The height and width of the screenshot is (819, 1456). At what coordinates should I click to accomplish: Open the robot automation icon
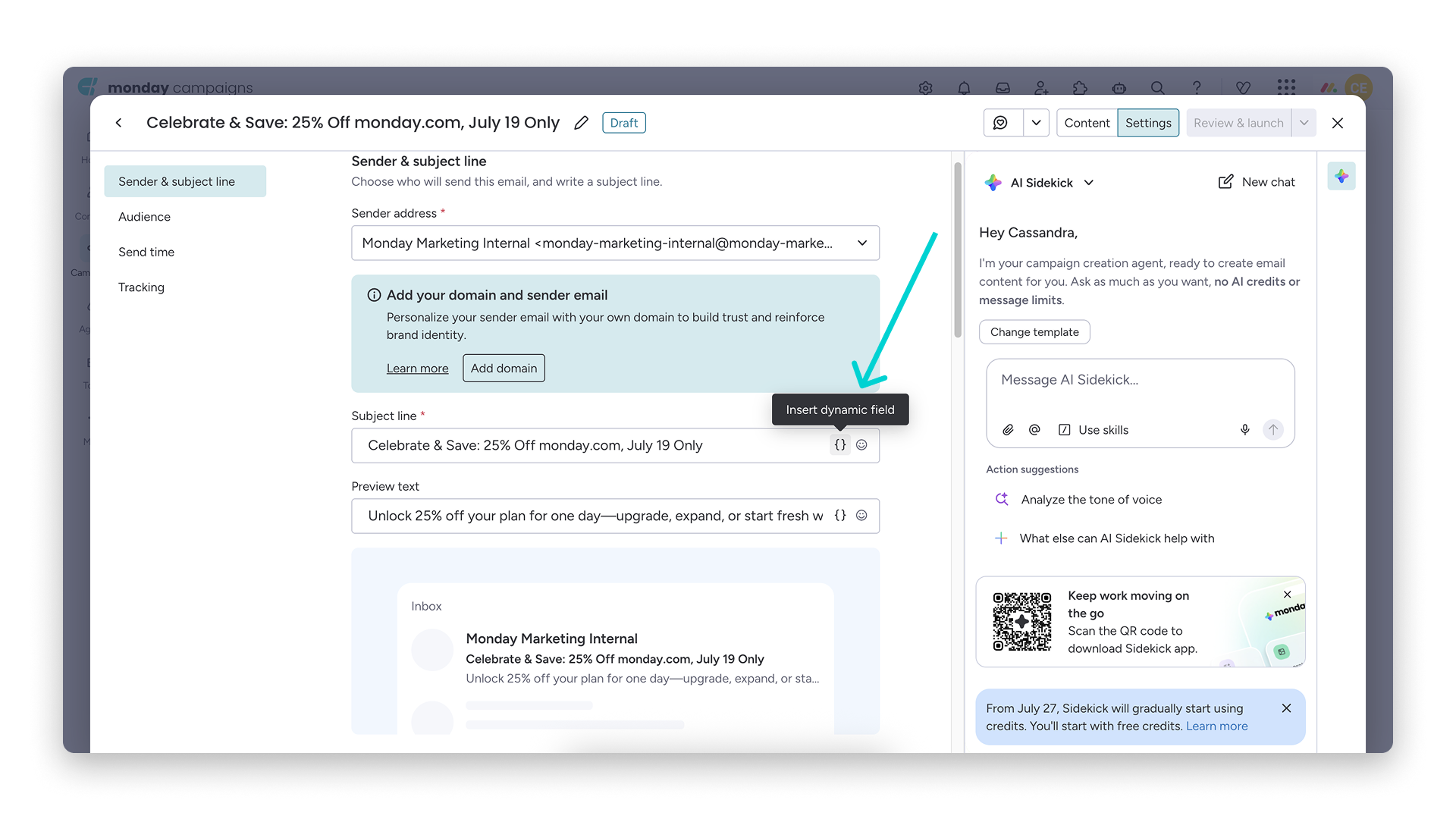coord(1119,88)
